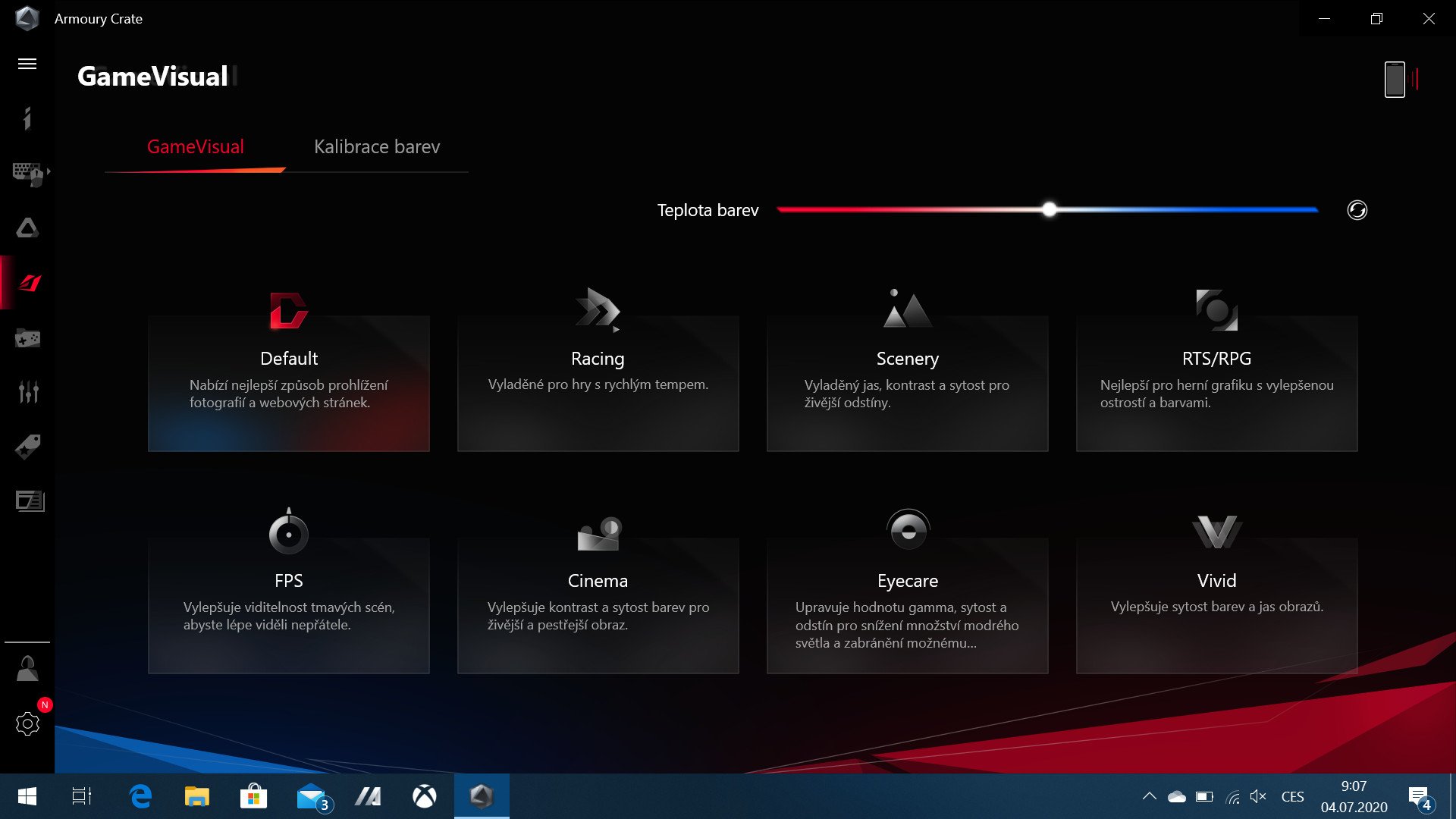The height and width of the screenshot is (819, 1456).
Task: Click the Armoury Crate logo in title bar
Action: point(27,18)
